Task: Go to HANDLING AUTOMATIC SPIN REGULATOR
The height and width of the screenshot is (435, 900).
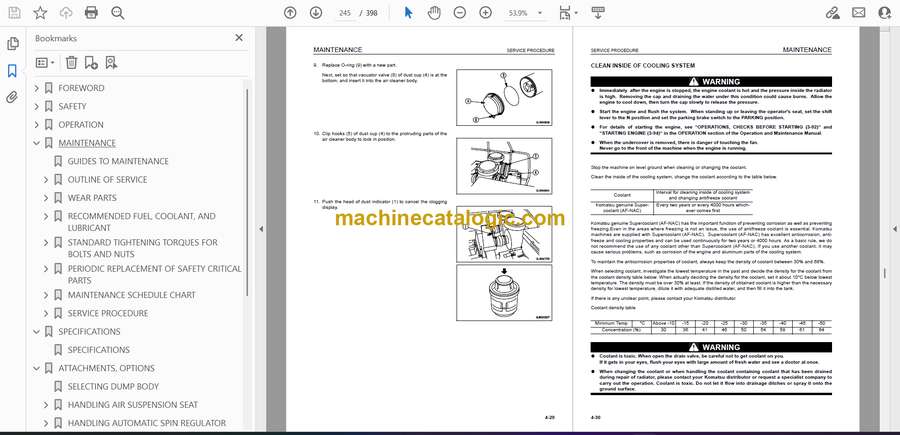Action: [x=146, y=423]
